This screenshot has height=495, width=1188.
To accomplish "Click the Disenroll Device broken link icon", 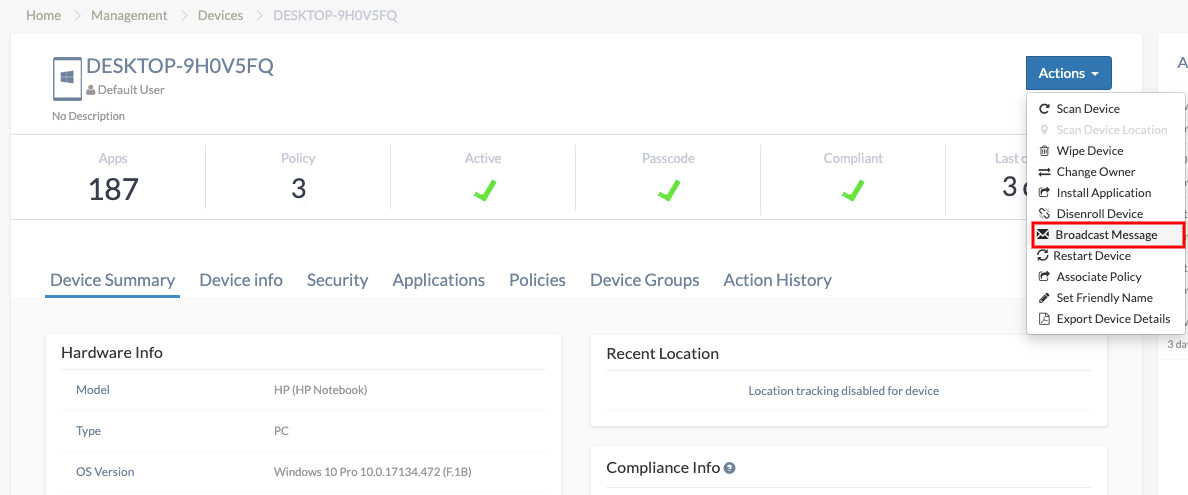I will 1044,214.
